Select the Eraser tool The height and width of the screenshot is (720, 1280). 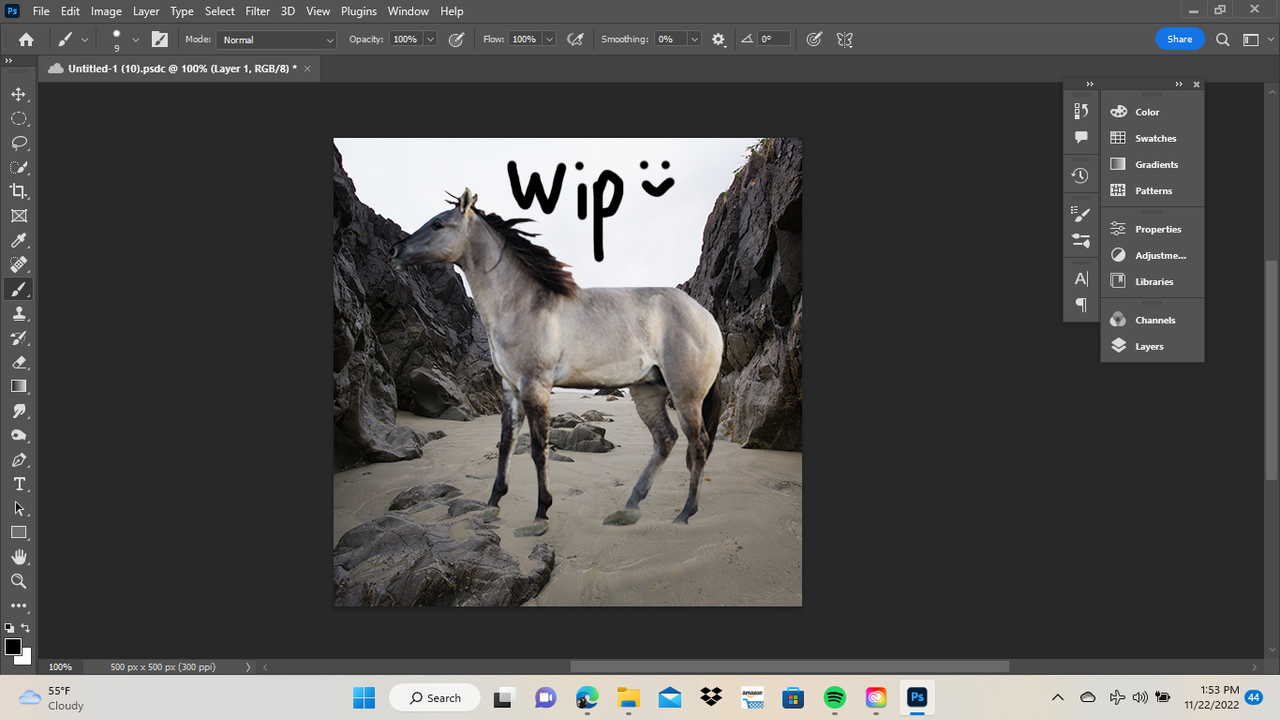coord(19,362)
